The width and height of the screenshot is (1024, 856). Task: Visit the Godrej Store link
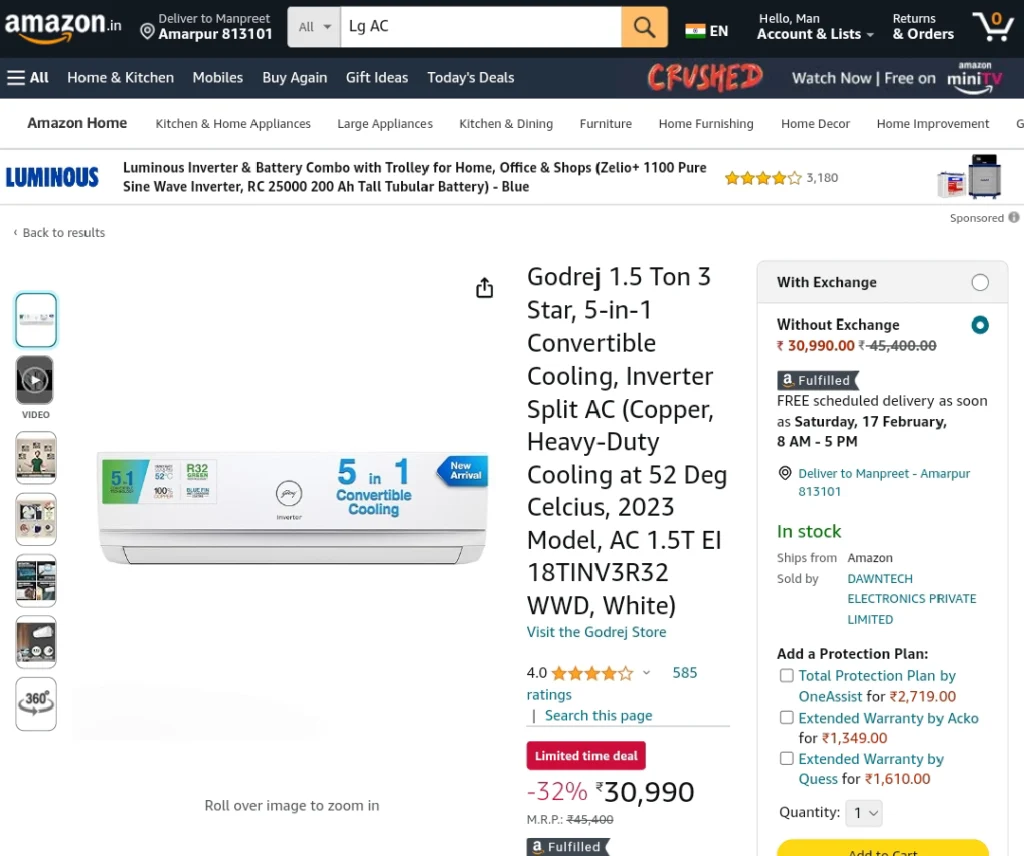click(x=596, y=632)
